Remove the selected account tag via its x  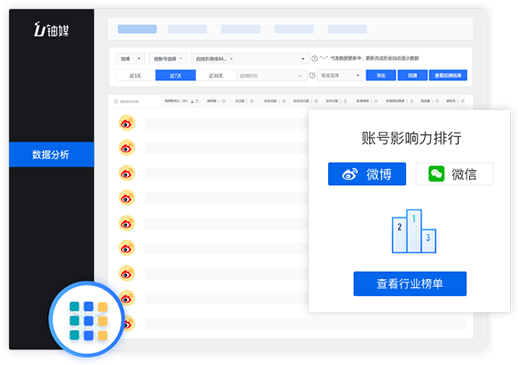tap(231, 59)
